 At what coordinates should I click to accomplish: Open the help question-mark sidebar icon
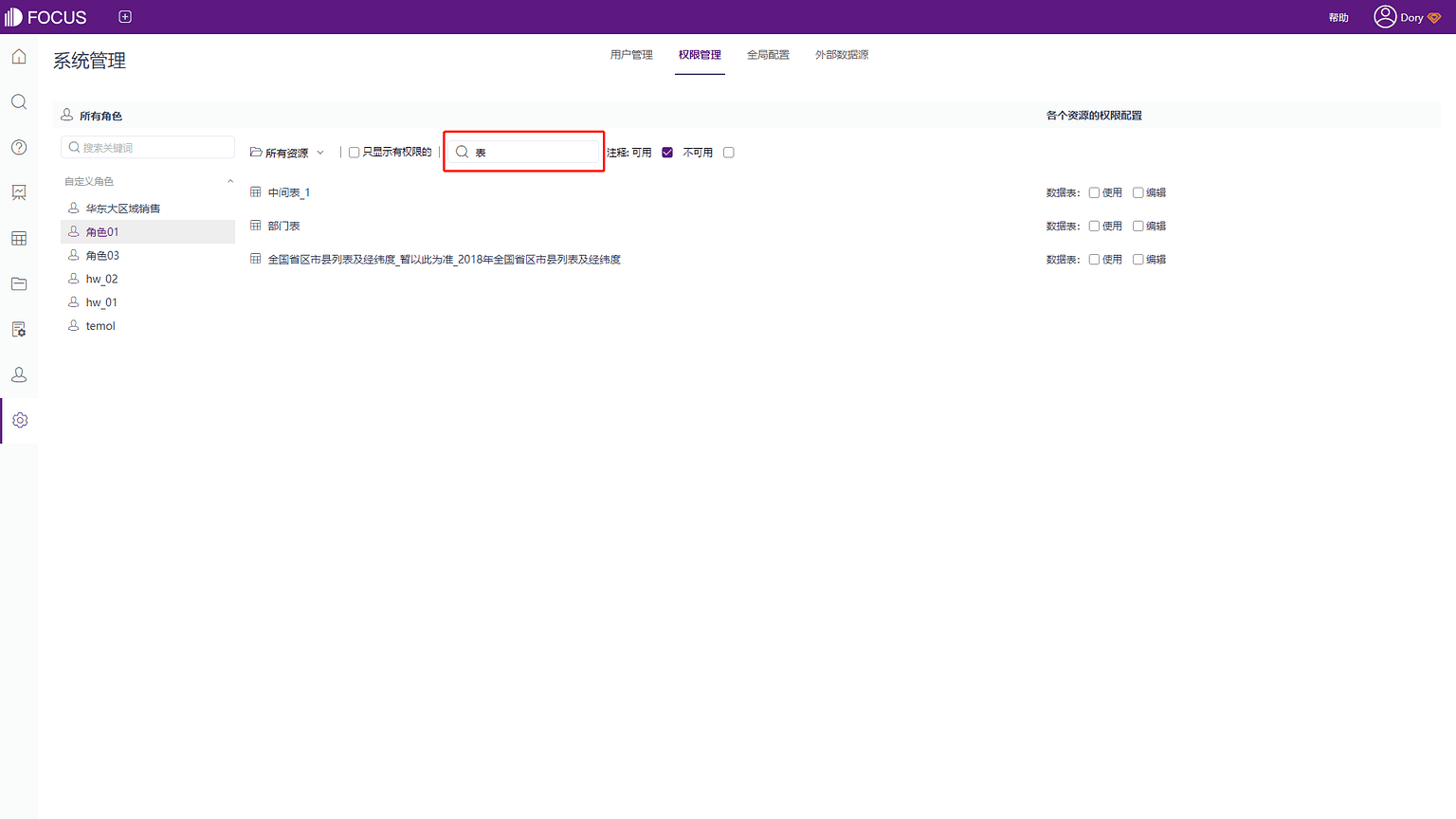click(x=19, y=148)
